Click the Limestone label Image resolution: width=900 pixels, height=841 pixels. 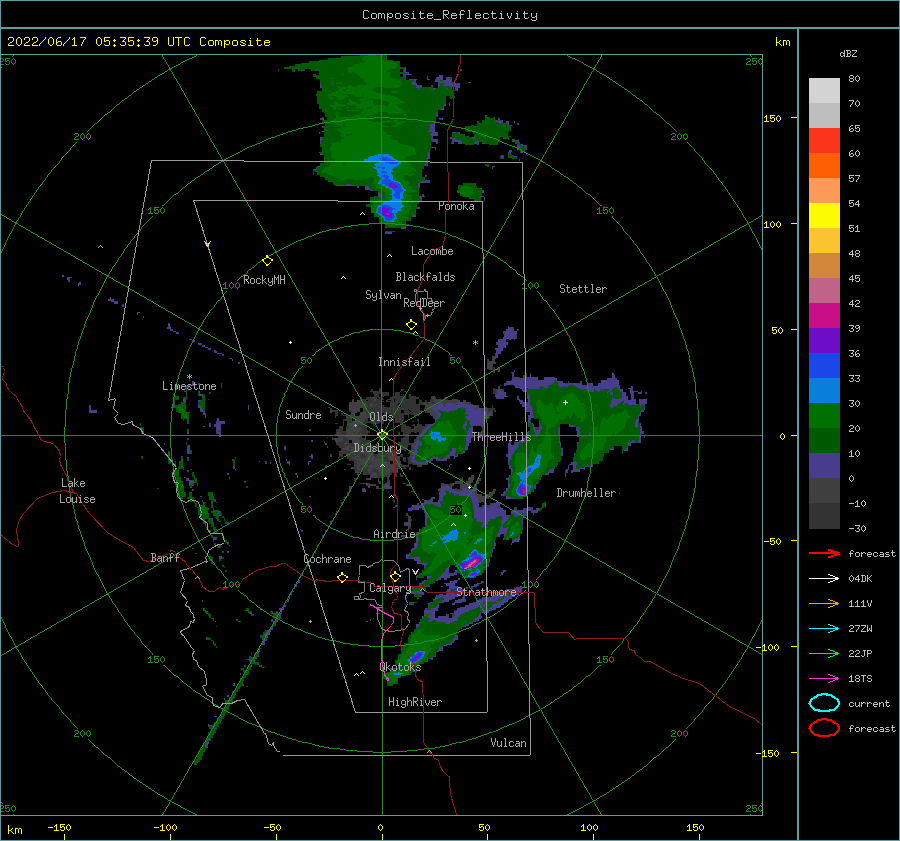(189, 386)
